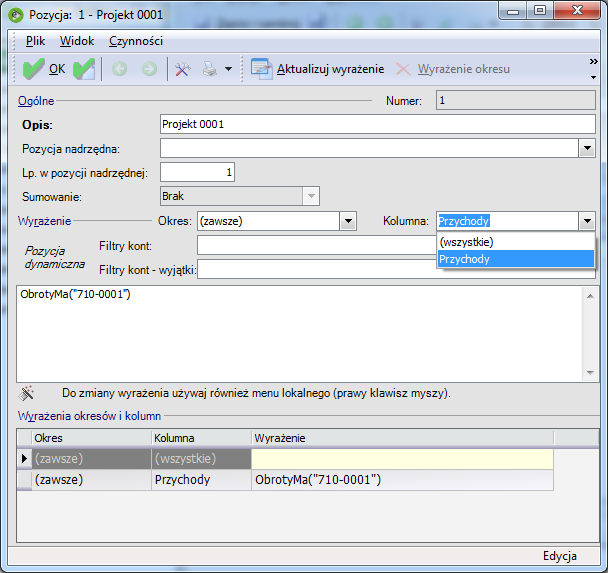
Task: Select Przychody in Kolumna list
Action: click(516, 259)
